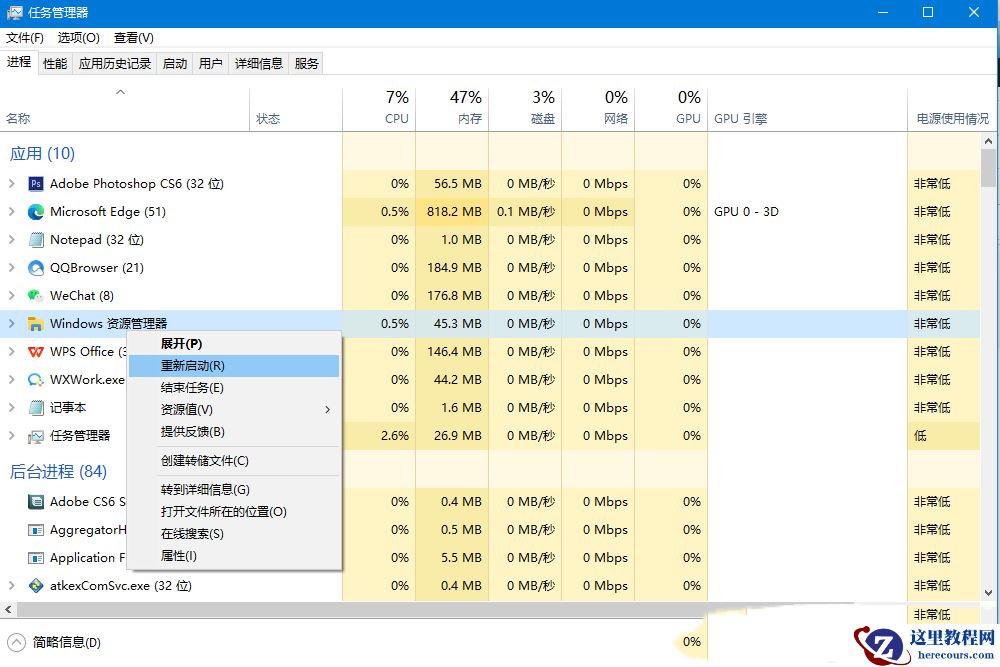Viewport: 1000px width, 667px height.
Task: Expand the Microsoft Edge process group
Action: [x=10, y=212]
